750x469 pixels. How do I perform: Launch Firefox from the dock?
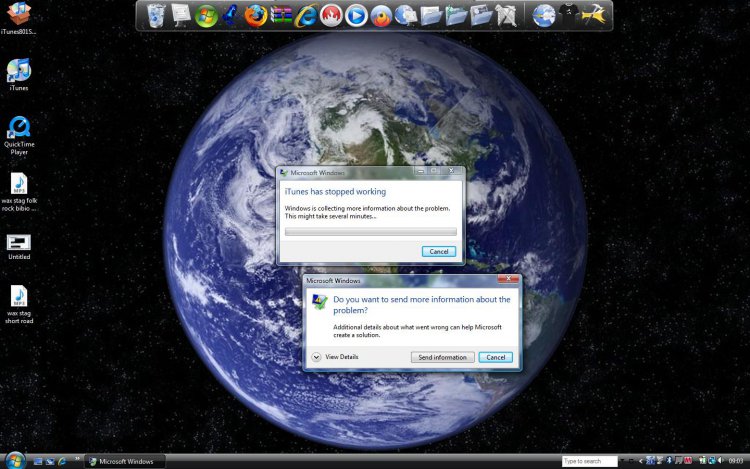[x=256, y=16]
